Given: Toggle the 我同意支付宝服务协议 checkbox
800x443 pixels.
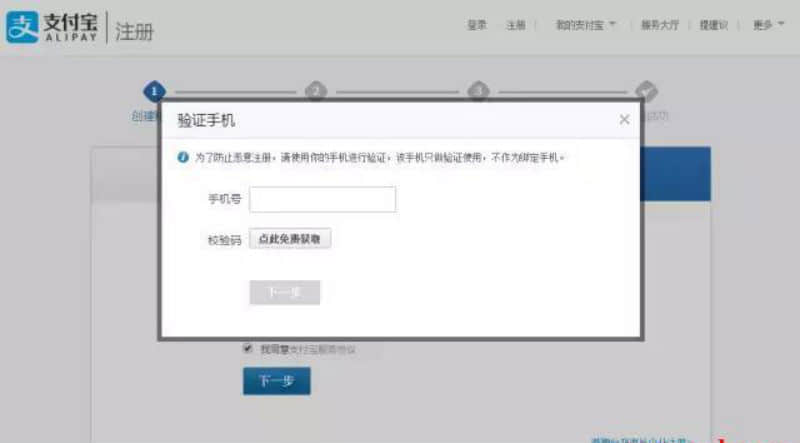Looking at the screenshot, I should click(248, 349).
